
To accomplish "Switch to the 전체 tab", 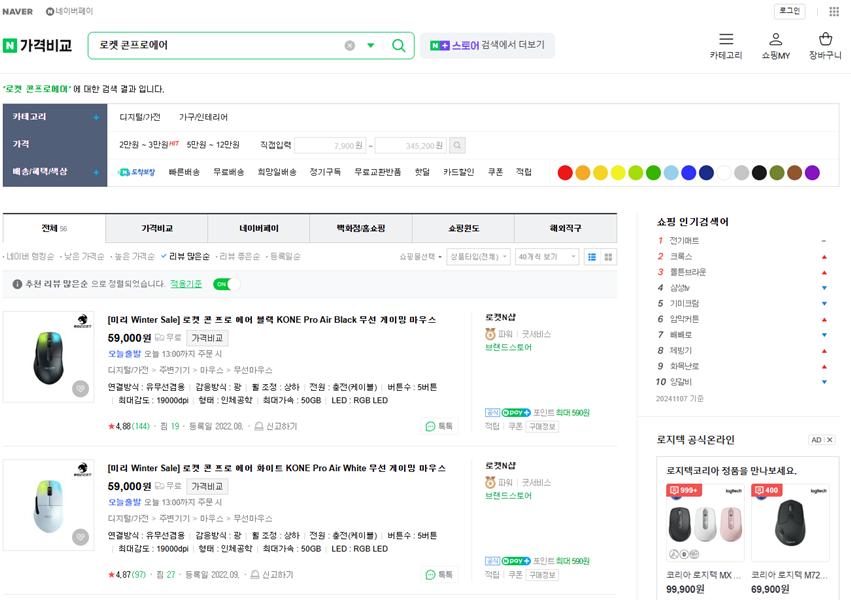I will (54, 228).
